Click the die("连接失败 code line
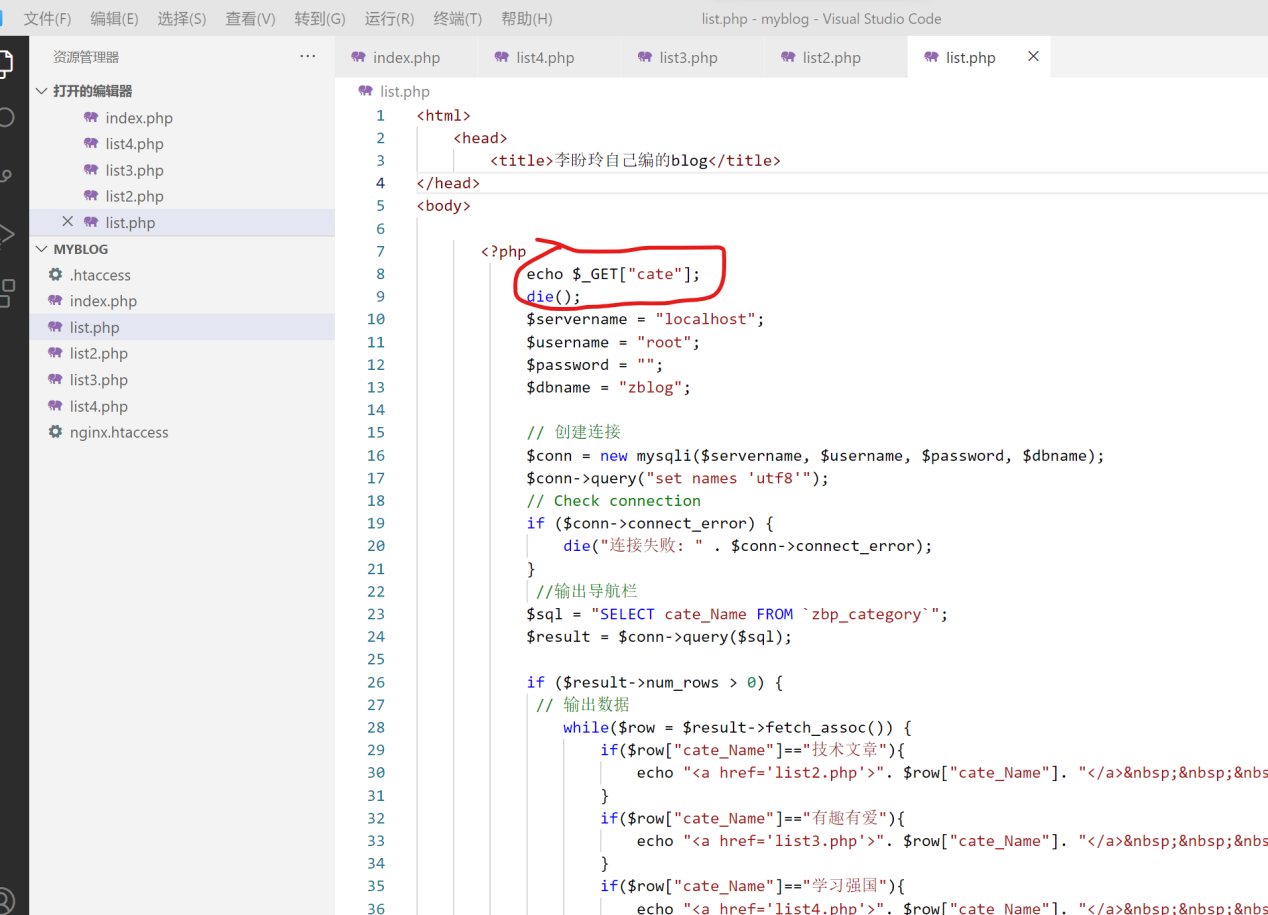The image size is (1268, 915). 748,546
